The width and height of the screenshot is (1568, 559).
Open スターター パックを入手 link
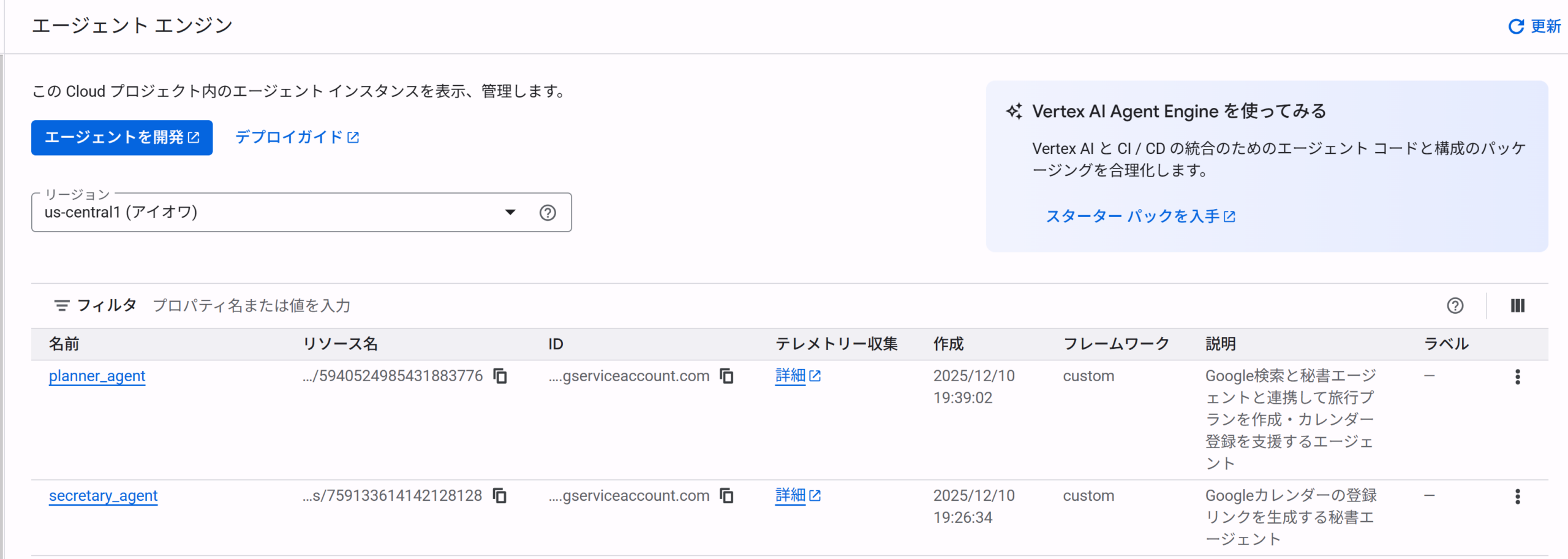click(1140, 216)
